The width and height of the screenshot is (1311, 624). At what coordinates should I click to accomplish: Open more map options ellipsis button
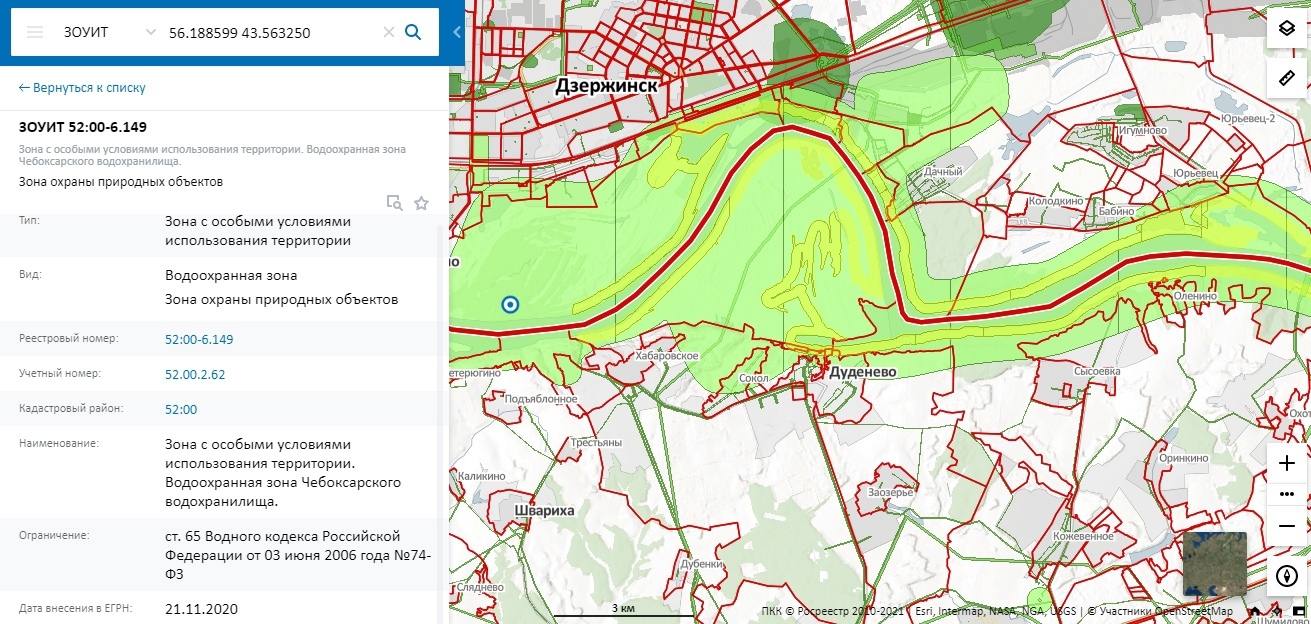(x=1286, y=494)
